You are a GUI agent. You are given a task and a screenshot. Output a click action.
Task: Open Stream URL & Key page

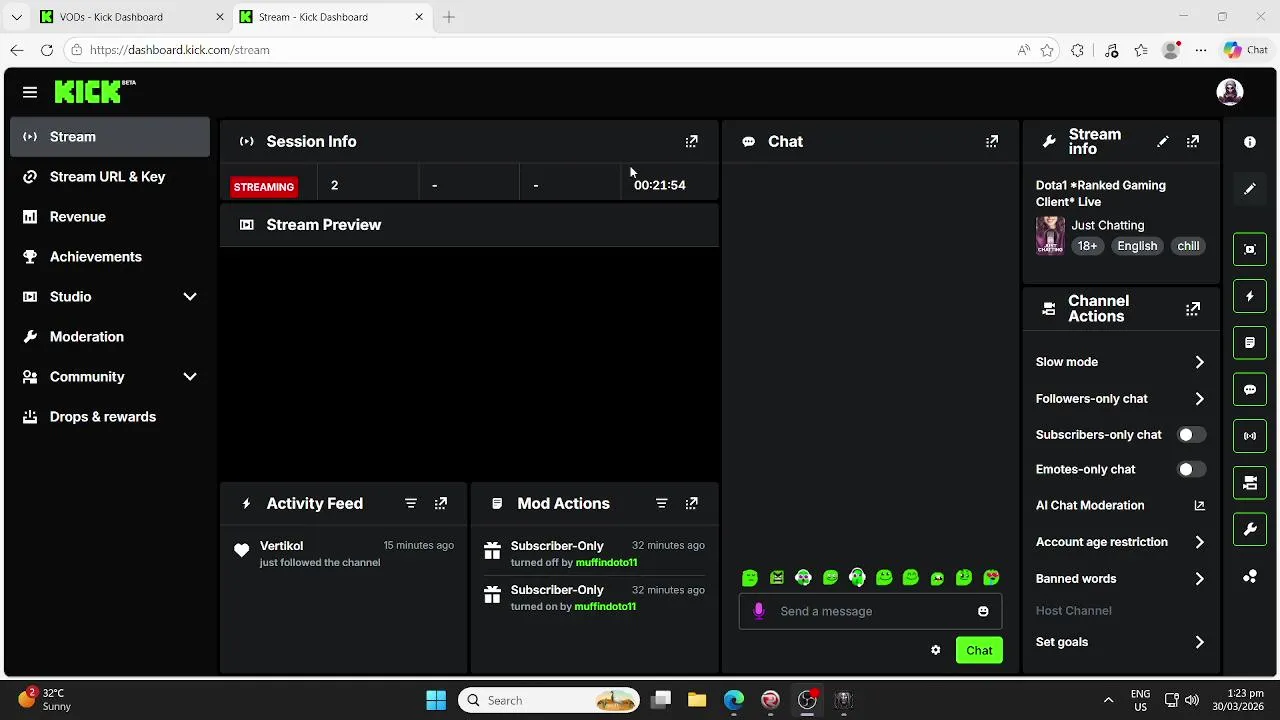tap(110, 177)
